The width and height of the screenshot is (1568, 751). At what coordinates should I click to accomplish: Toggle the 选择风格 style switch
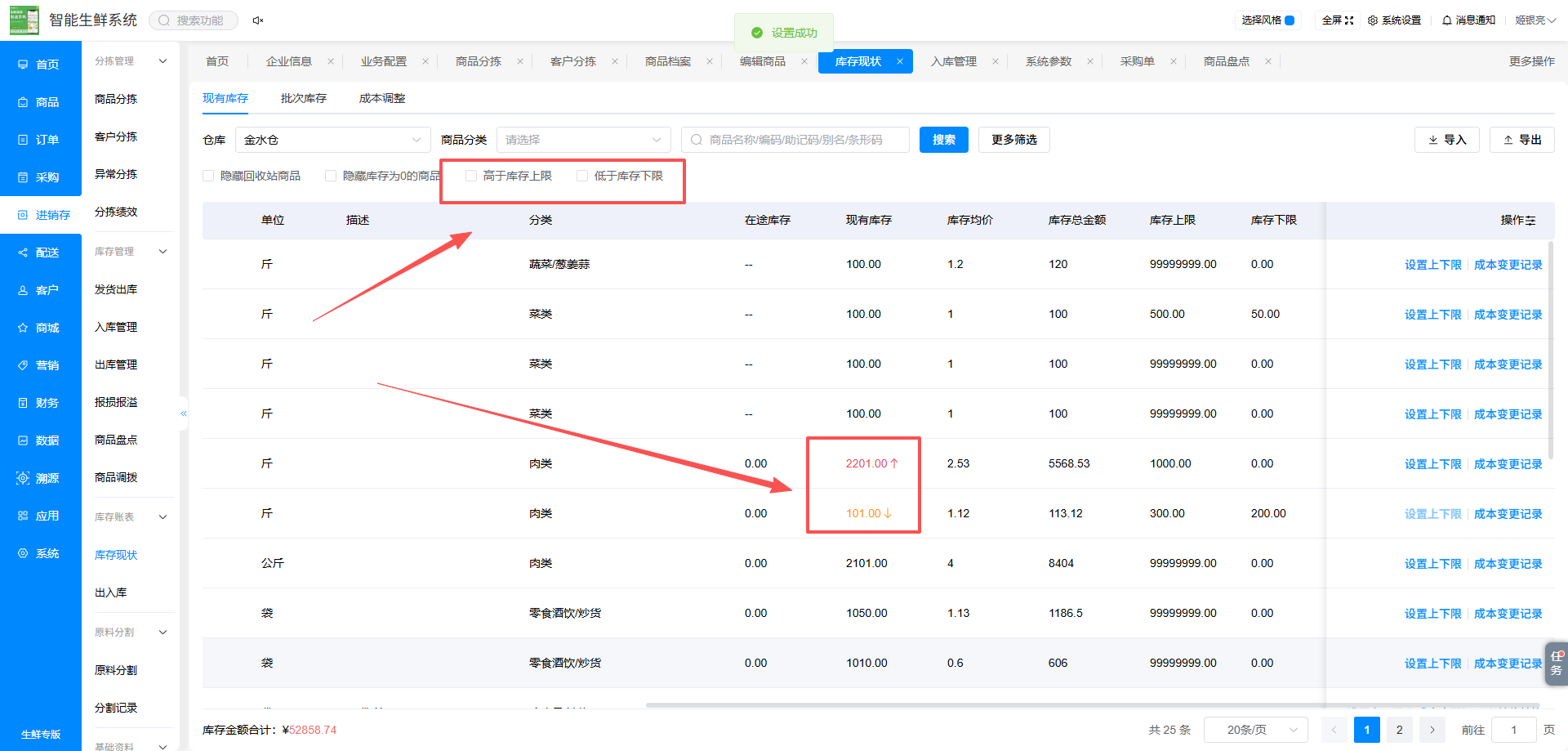coord(1290,20)
